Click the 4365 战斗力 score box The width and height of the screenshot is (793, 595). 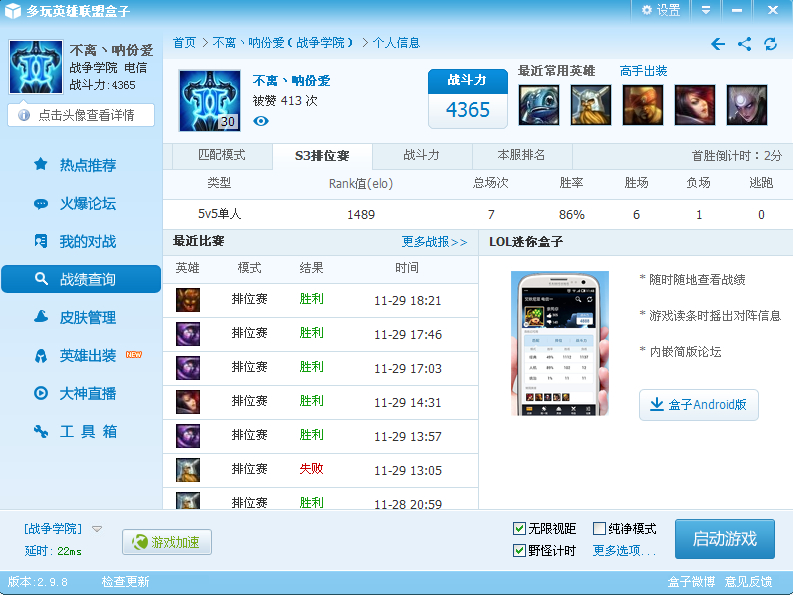point(468,99)
